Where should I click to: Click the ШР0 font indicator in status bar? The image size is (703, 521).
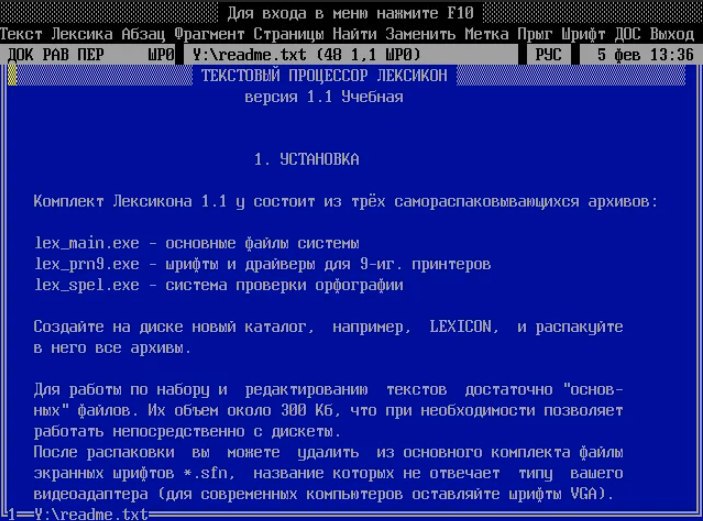pyautogui.click(x=161, y=54)
